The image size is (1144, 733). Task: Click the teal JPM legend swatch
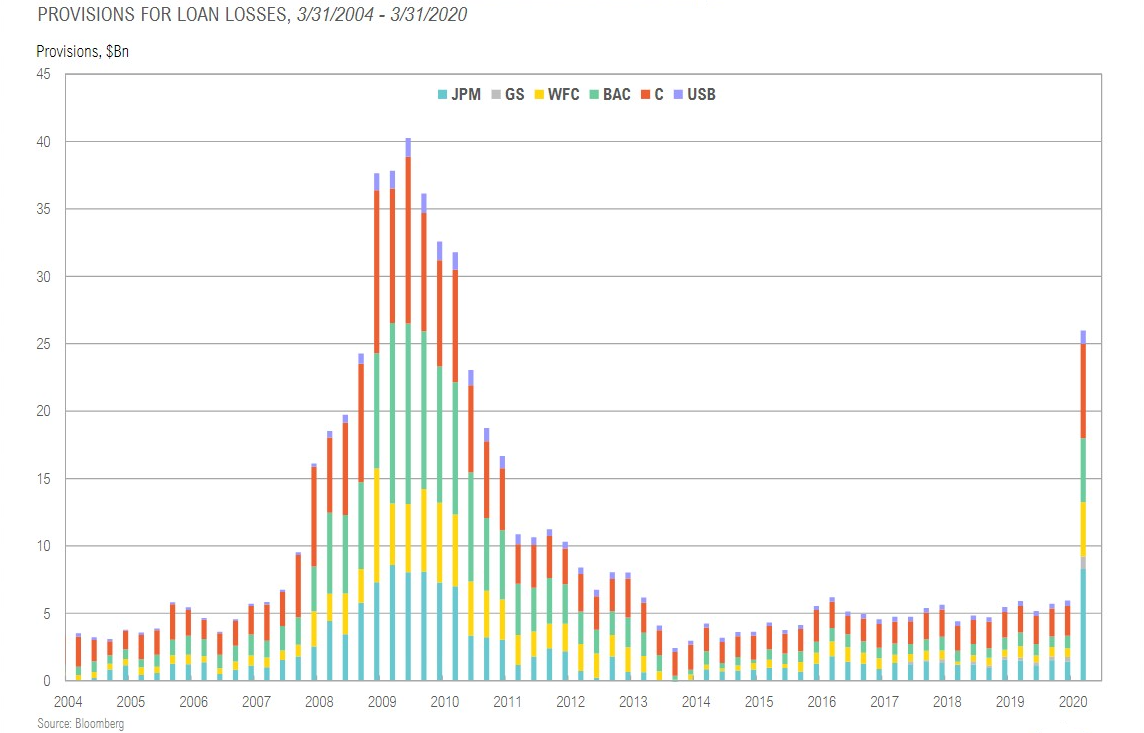pyautogui.click(x=442, y=96)
